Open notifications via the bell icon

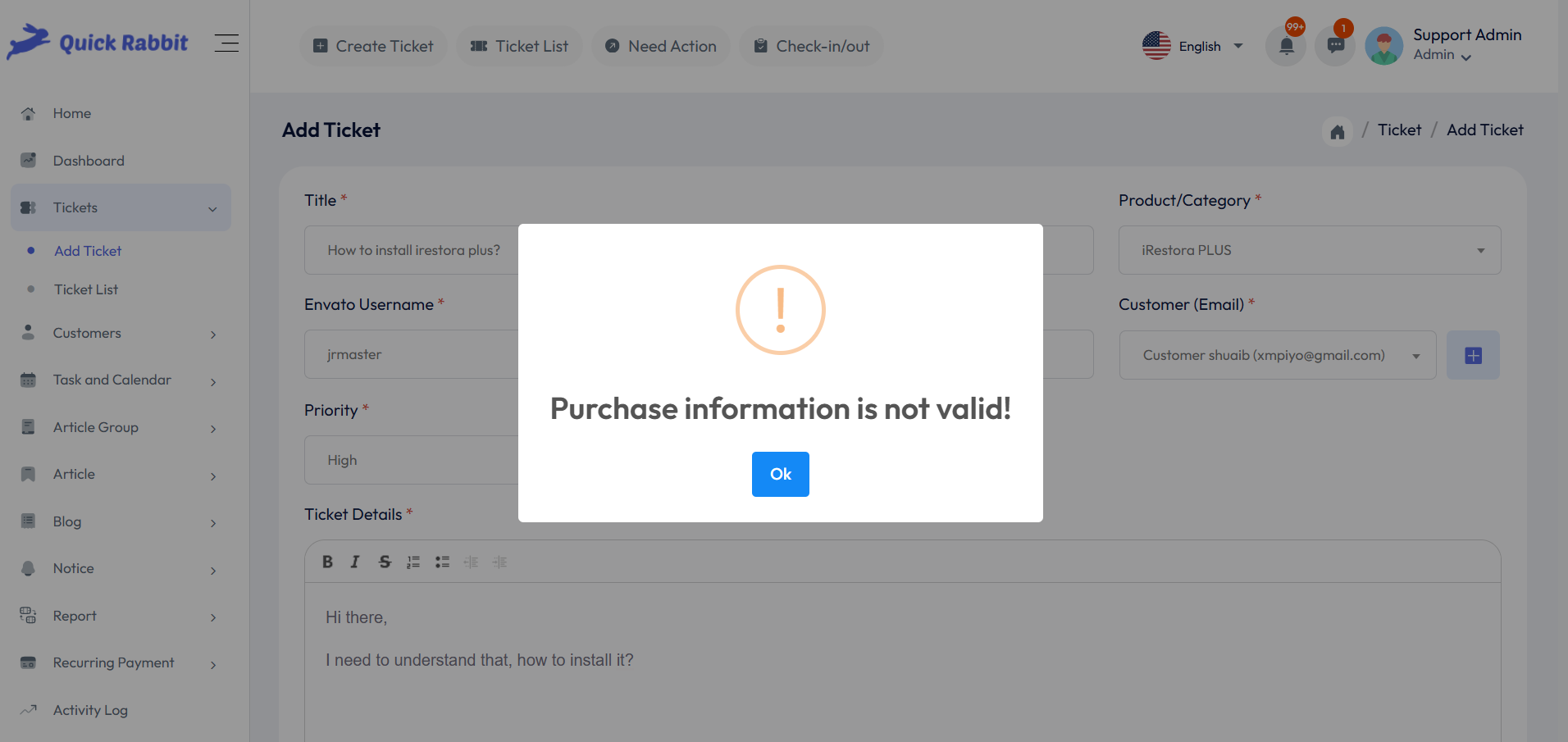tap(1285, 46)
